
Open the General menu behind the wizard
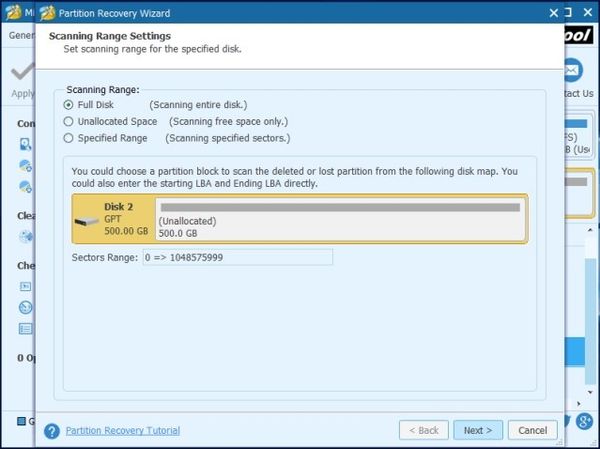click(20, 35)
